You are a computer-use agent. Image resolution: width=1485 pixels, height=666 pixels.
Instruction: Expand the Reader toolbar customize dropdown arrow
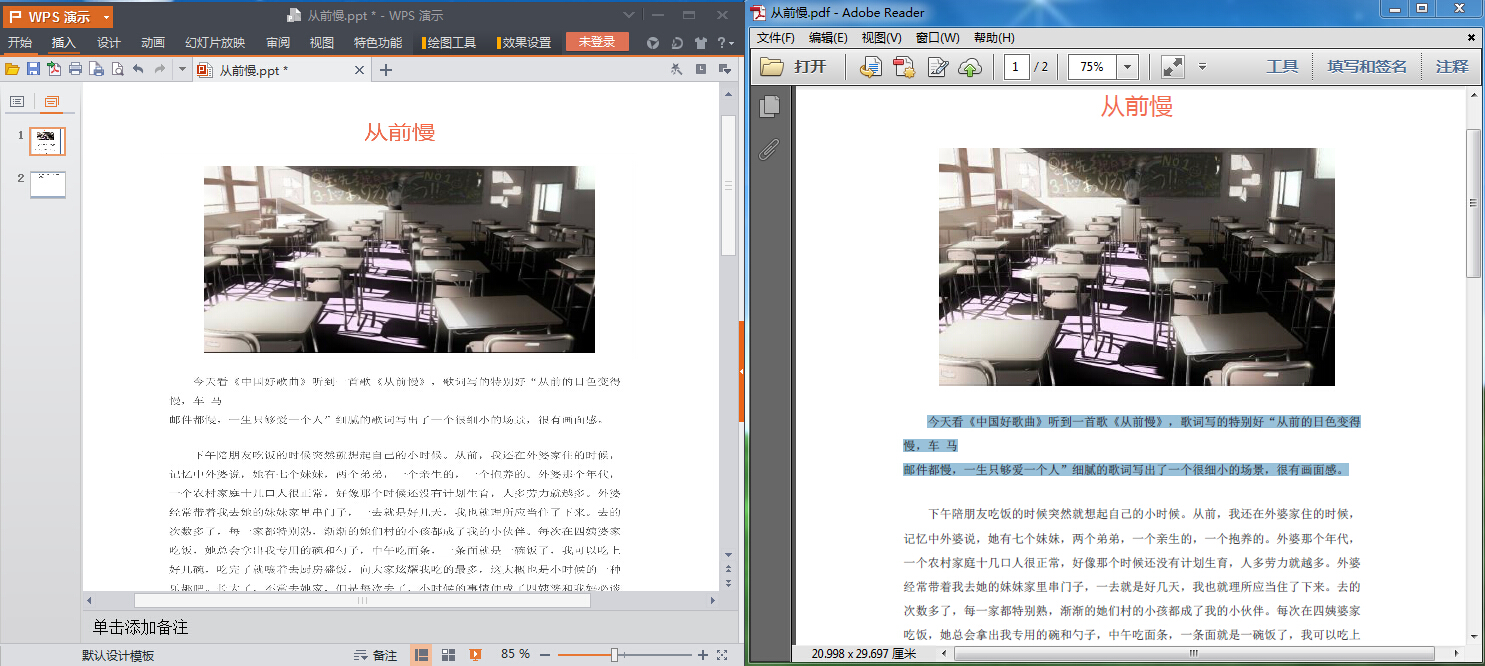tap(1202, 67)
